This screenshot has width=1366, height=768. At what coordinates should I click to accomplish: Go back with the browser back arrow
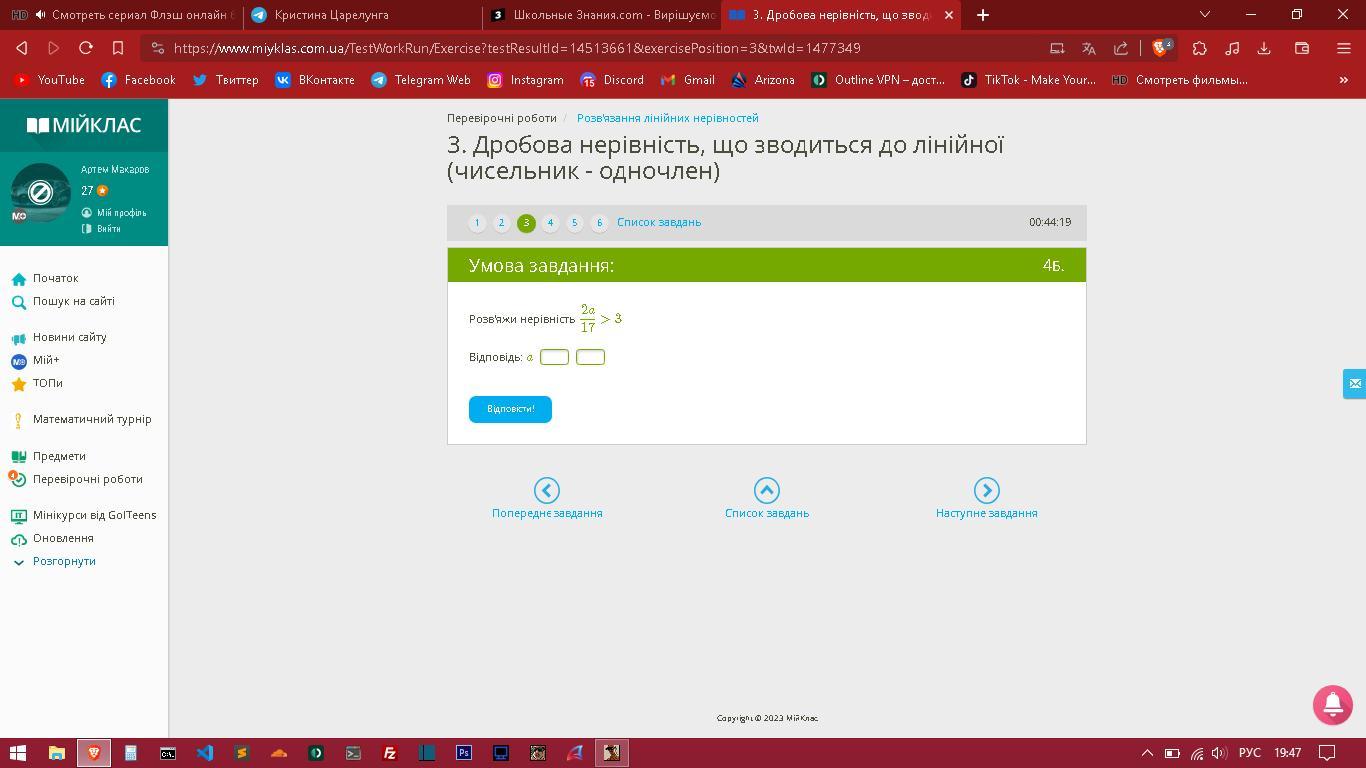(22, 48)
